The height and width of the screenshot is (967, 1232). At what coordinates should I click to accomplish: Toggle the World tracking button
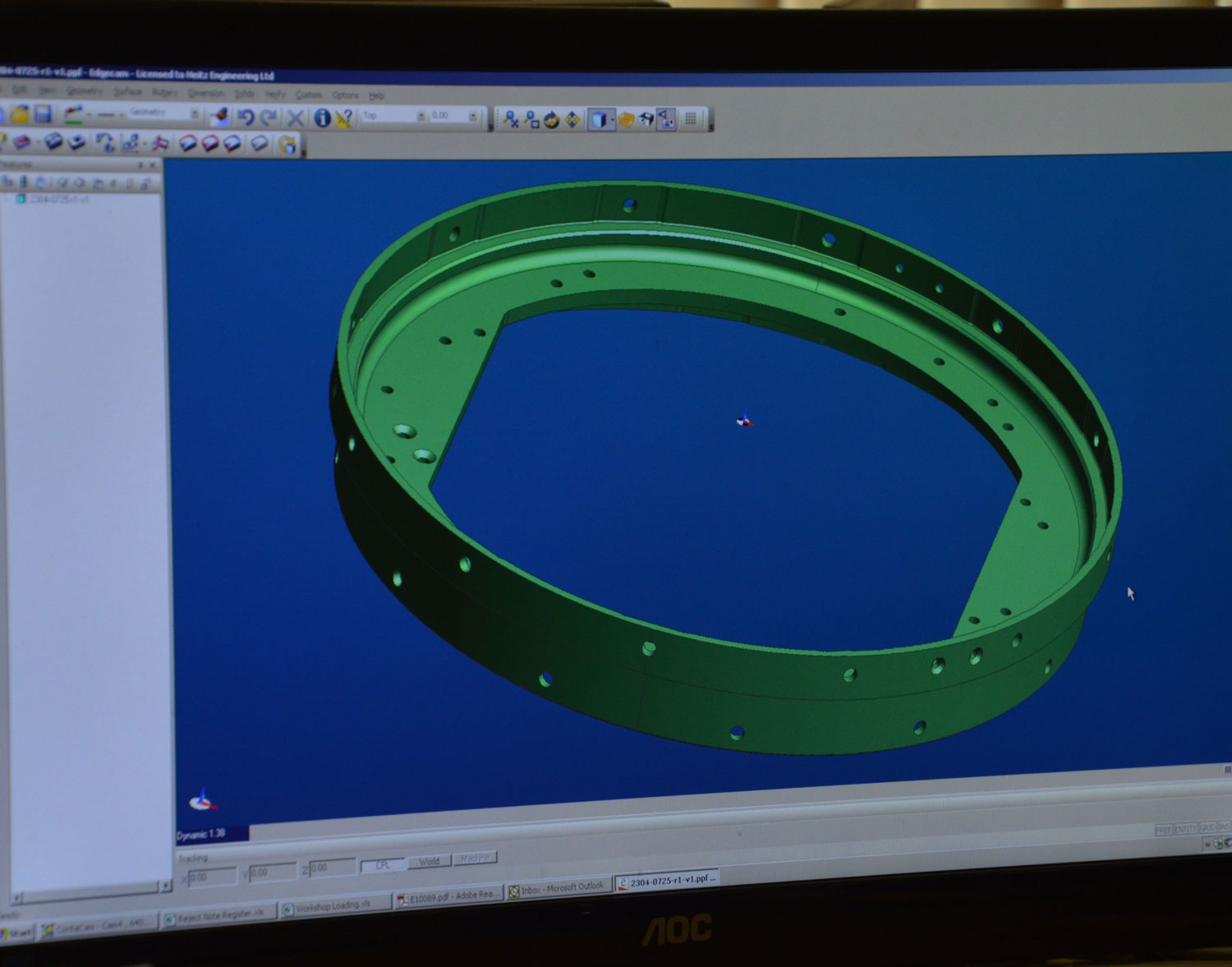tap(429, 862)
